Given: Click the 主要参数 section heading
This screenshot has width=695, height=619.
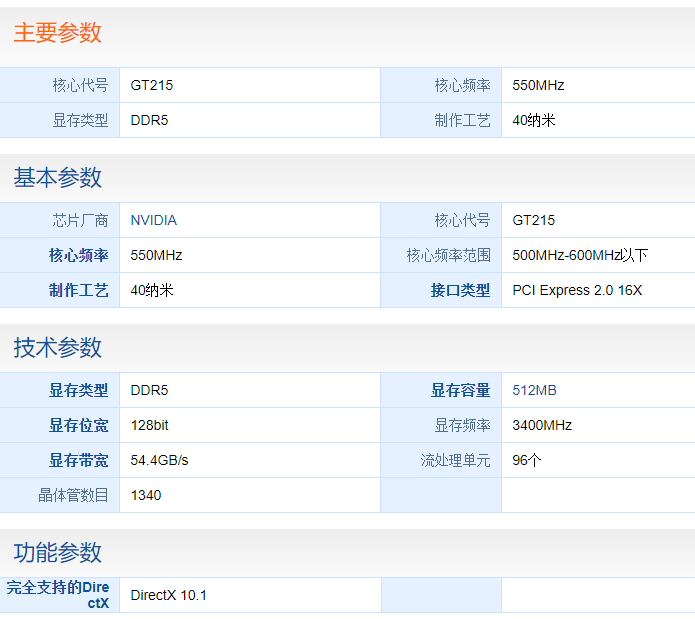Looking at the screenshot, I should [x=57, y=33].
